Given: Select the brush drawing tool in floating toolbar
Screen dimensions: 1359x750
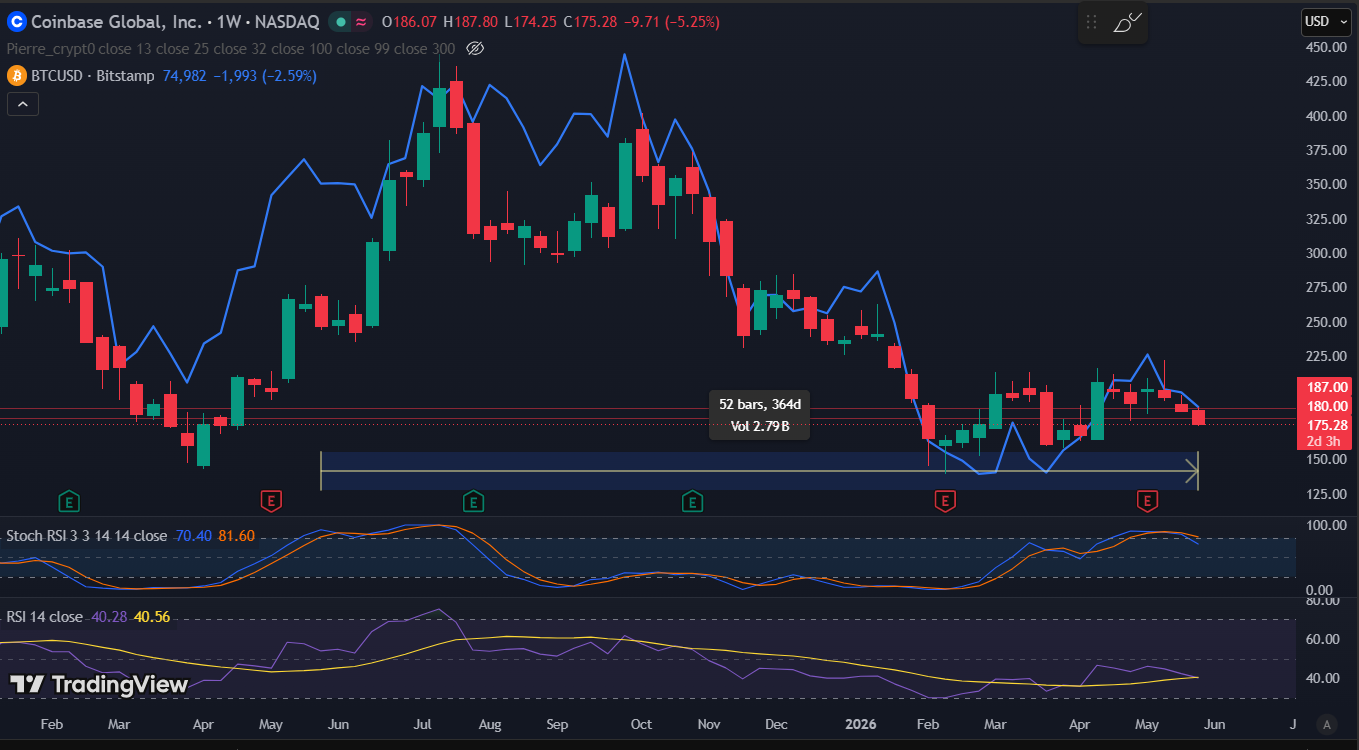Looking at the screenshot, I should click(1127, 21).
